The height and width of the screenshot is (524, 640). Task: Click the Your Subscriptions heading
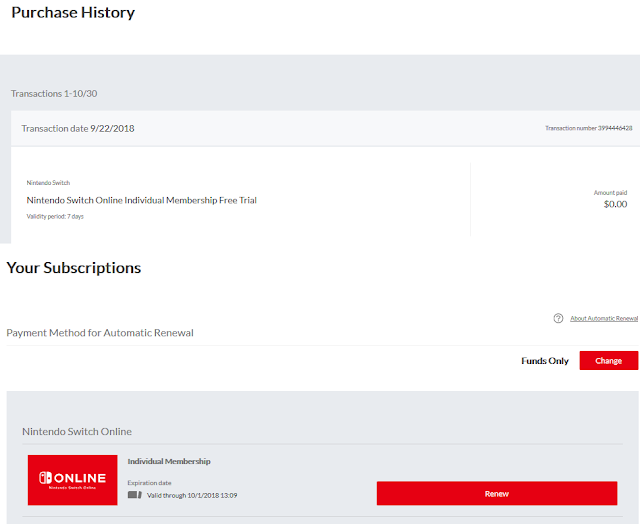(x=74, y=268)
